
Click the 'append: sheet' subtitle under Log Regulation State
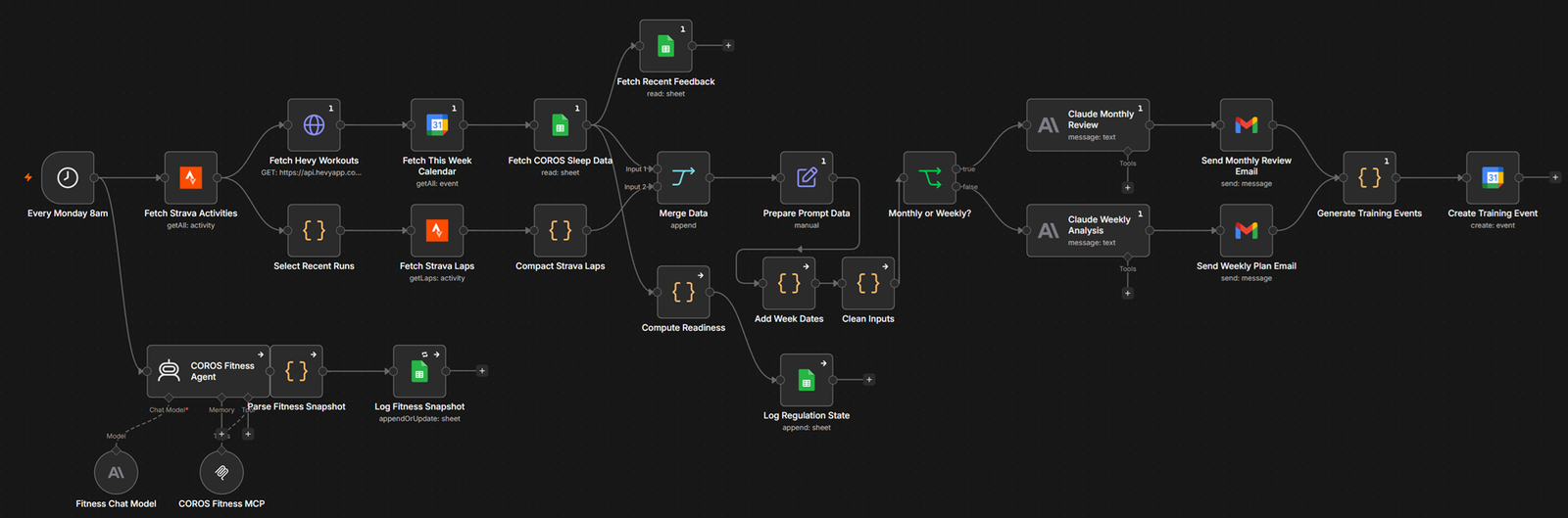[x=807, y=428]
